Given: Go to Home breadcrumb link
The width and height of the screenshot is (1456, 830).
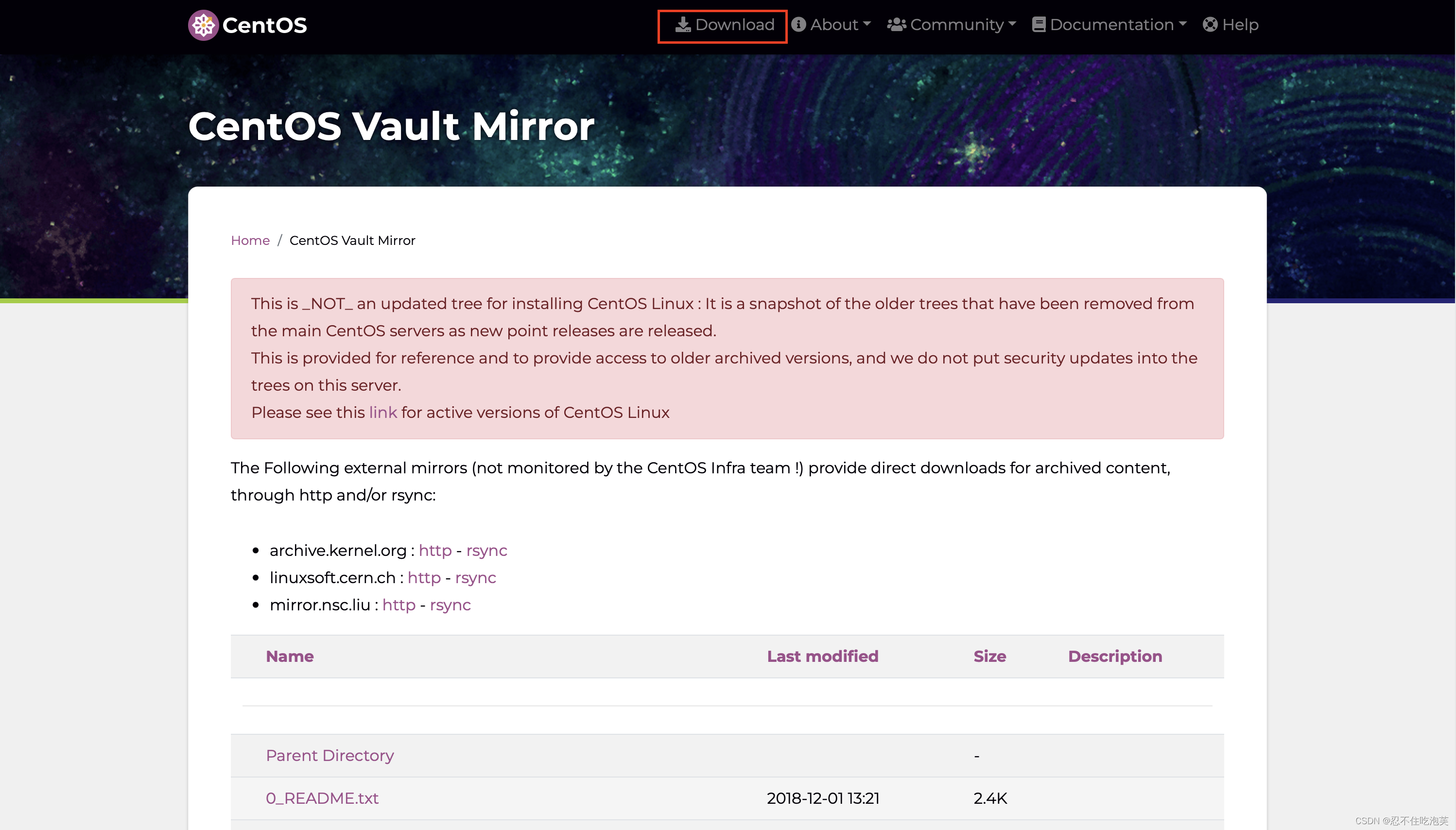Looking at the screenshot, I should coord(250,241).
